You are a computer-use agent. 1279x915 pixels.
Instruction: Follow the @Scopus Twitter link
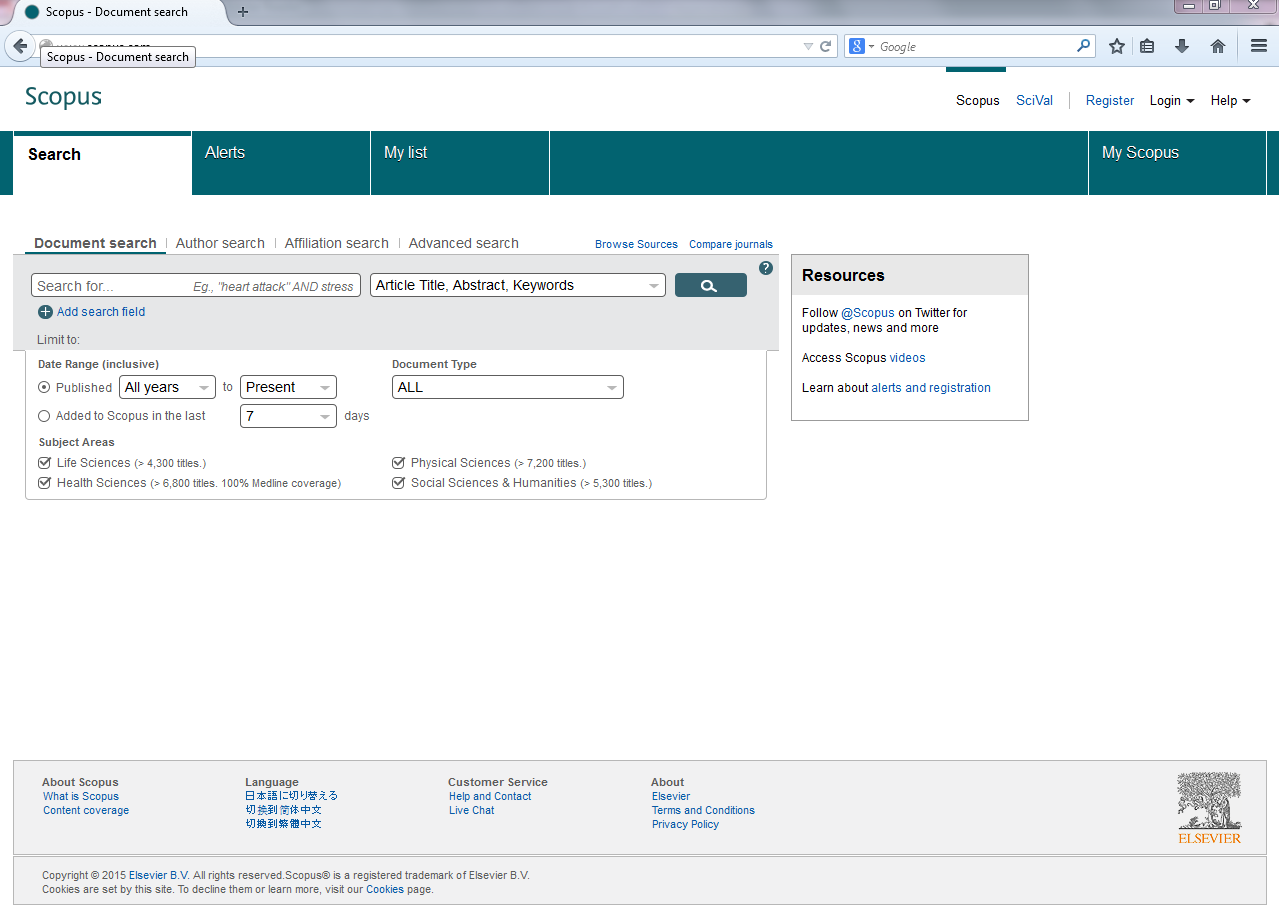[868, 313]
